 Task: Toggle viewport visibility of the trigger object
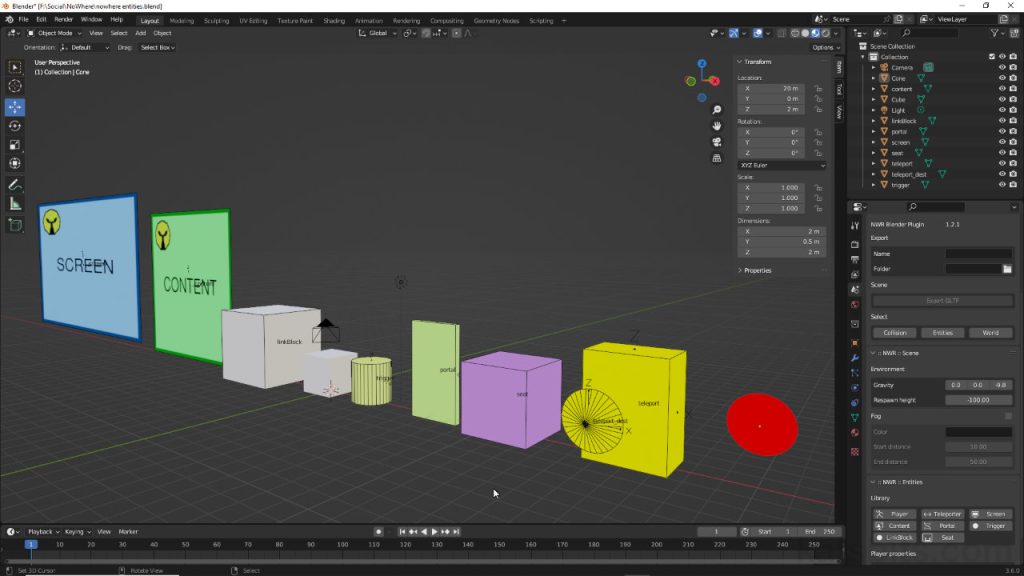click(1002, 185)
